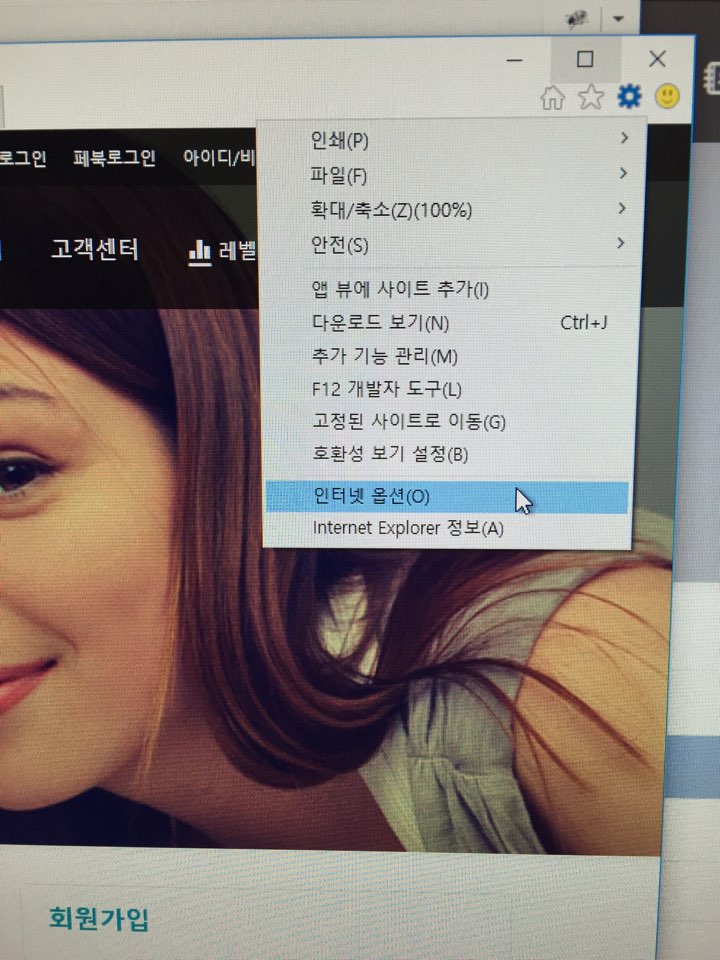Open the 안전(S) submenu
This screenshot has height=960, width=720.
pyautogui.click(x=452, y=245)
